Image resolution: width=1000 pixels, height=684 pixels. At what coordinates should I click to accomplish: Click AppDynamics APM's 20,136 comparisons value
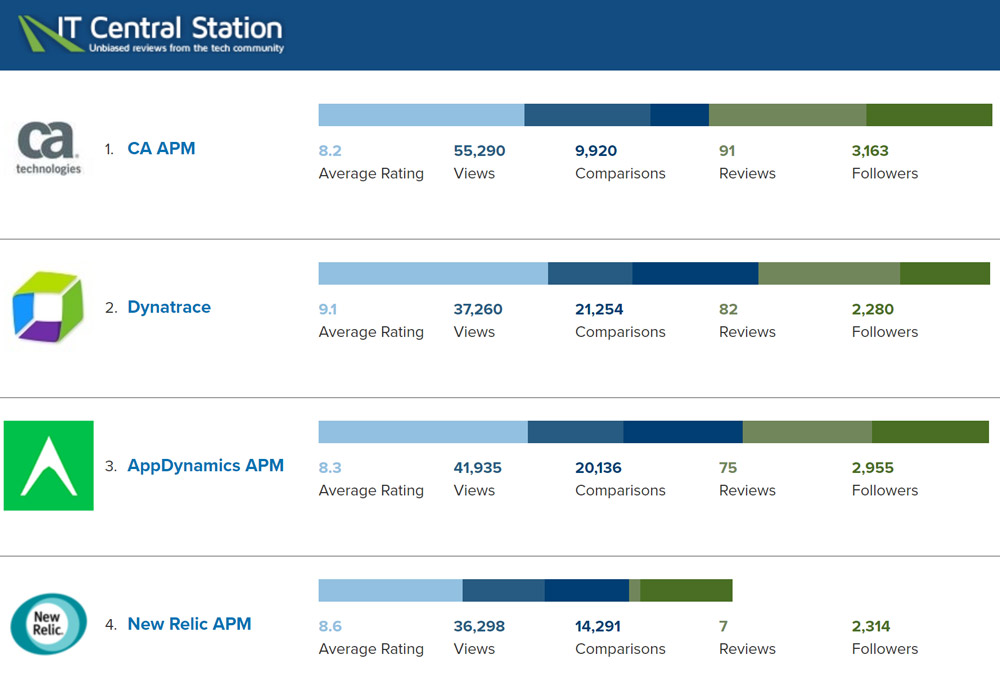598,468
